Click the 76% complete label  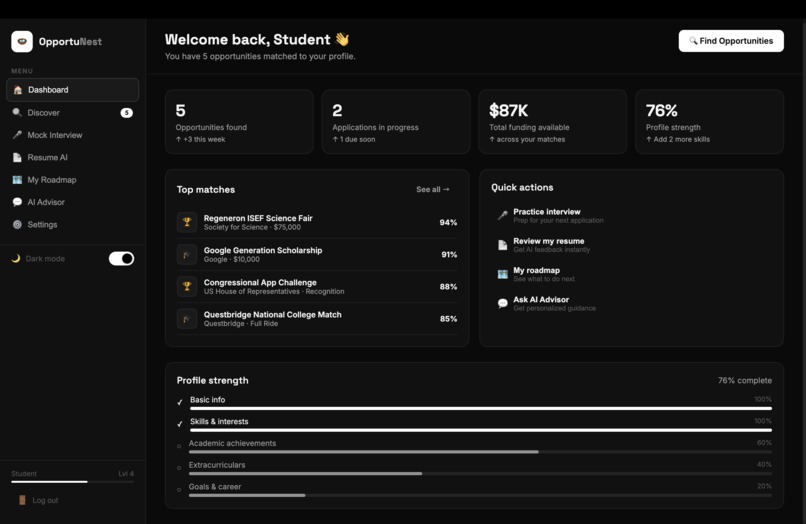745,381
